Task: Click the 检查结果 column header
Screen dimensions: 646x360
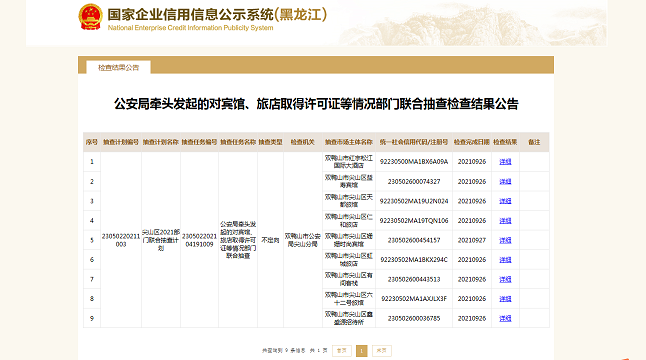Action: pos(505,142)
